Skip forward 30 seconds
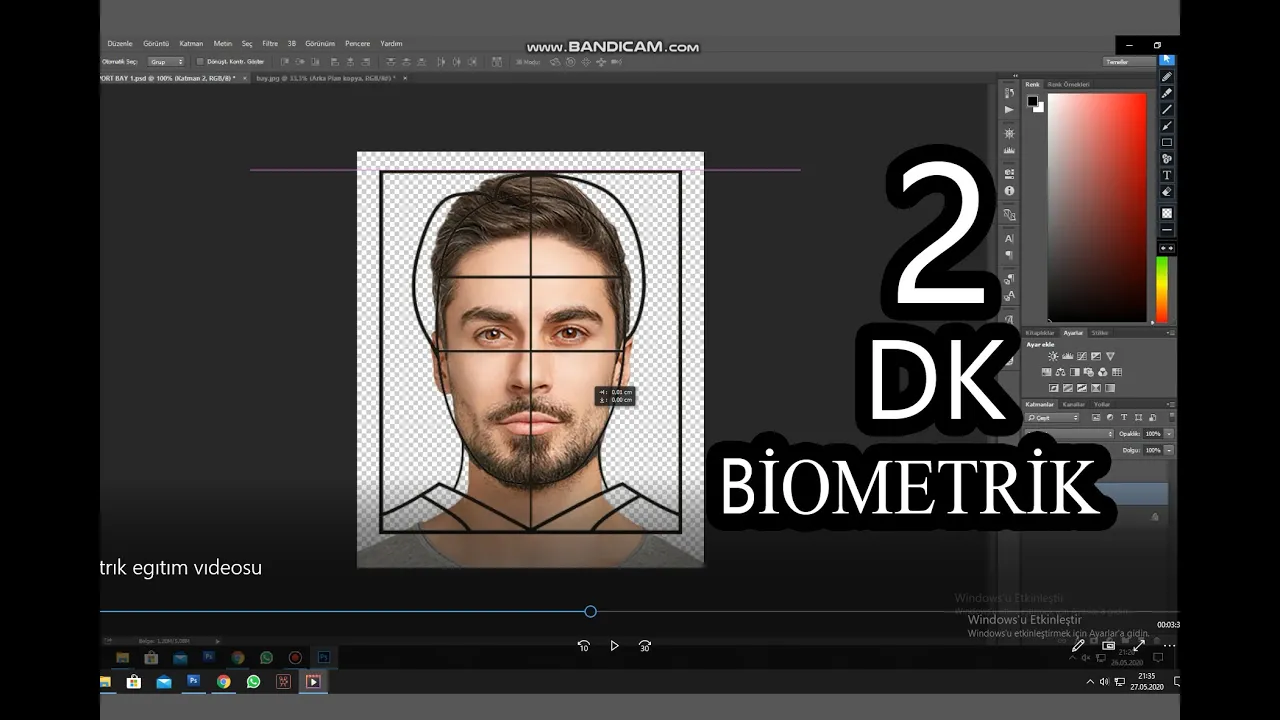 tap(645, 646)
